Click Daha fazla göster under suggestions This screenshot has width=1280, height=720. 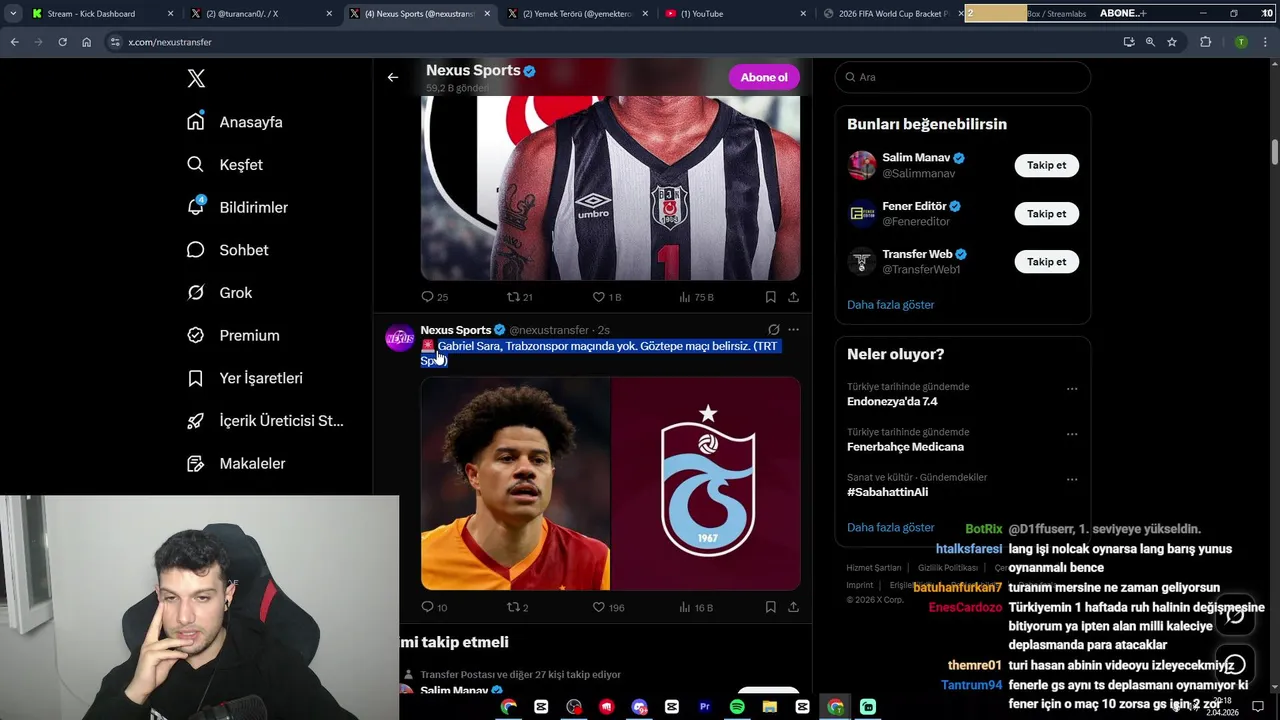891,305
